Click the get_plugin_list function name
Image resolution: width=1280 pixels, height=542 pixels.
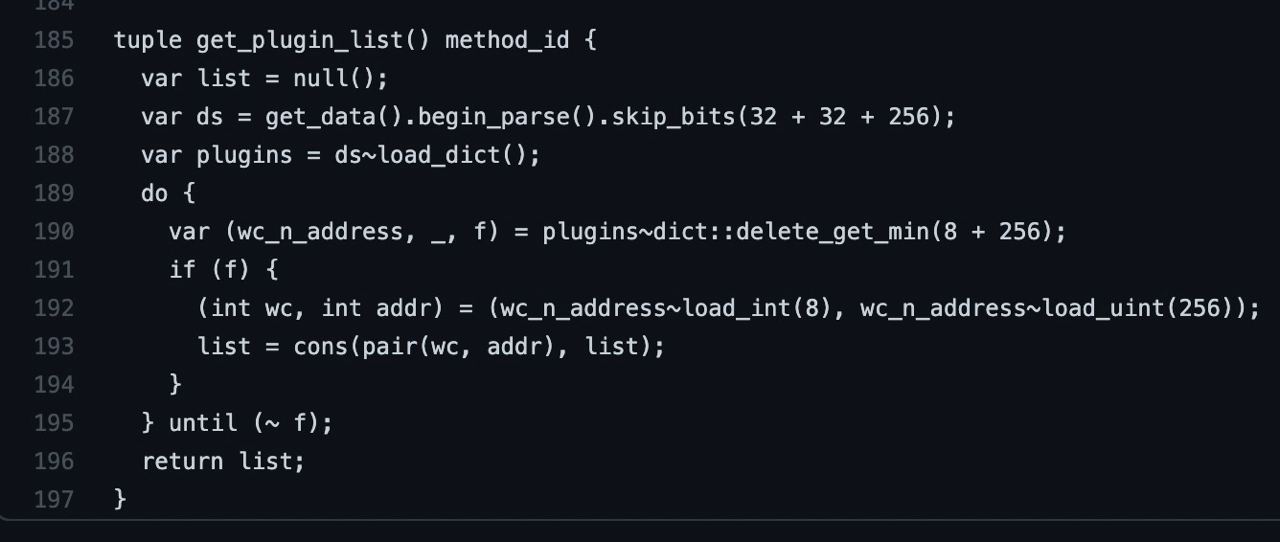click(301, 41)
